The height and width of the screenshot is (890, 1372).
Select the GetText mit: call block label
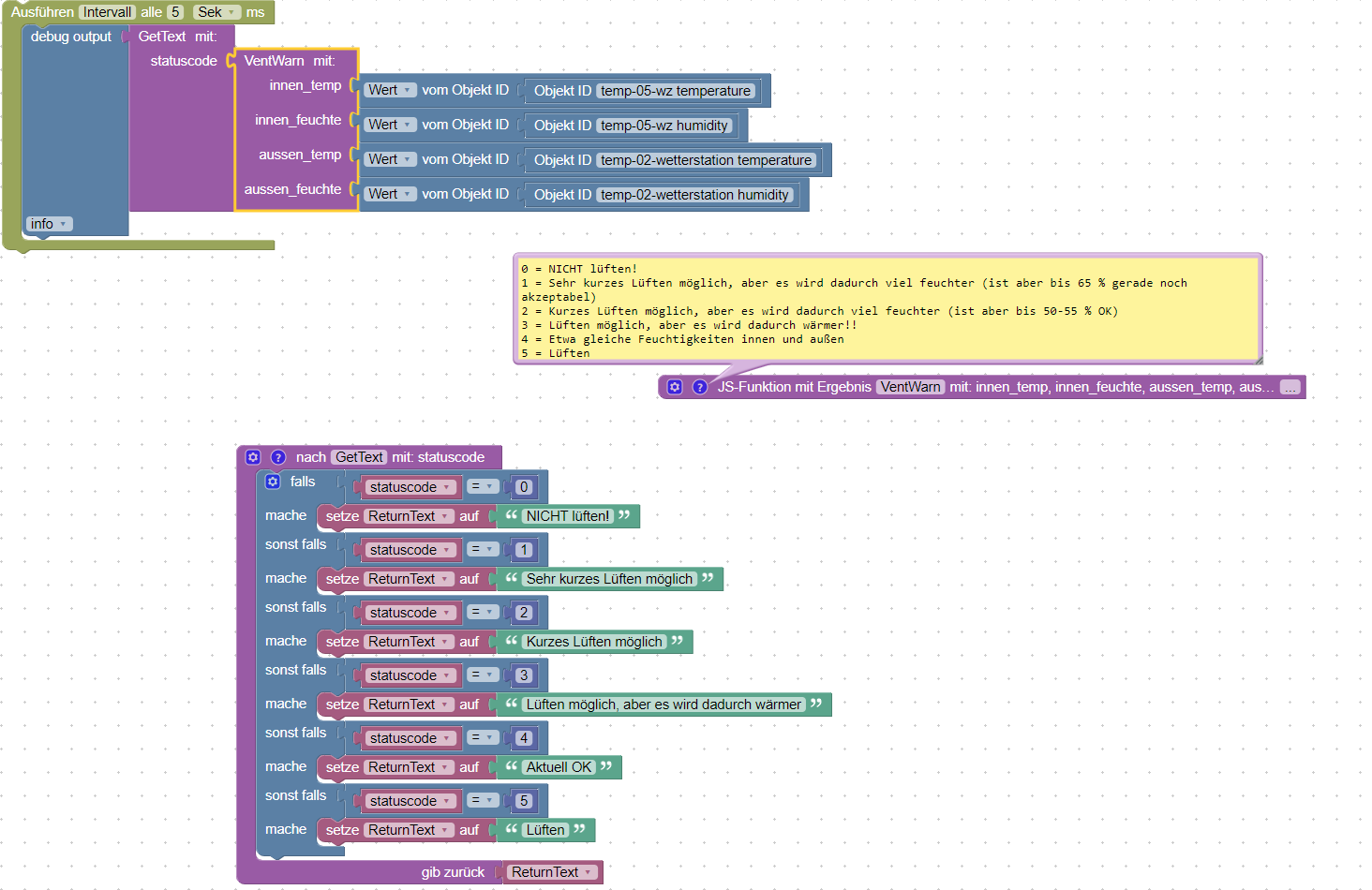click(x=177, y=37)
